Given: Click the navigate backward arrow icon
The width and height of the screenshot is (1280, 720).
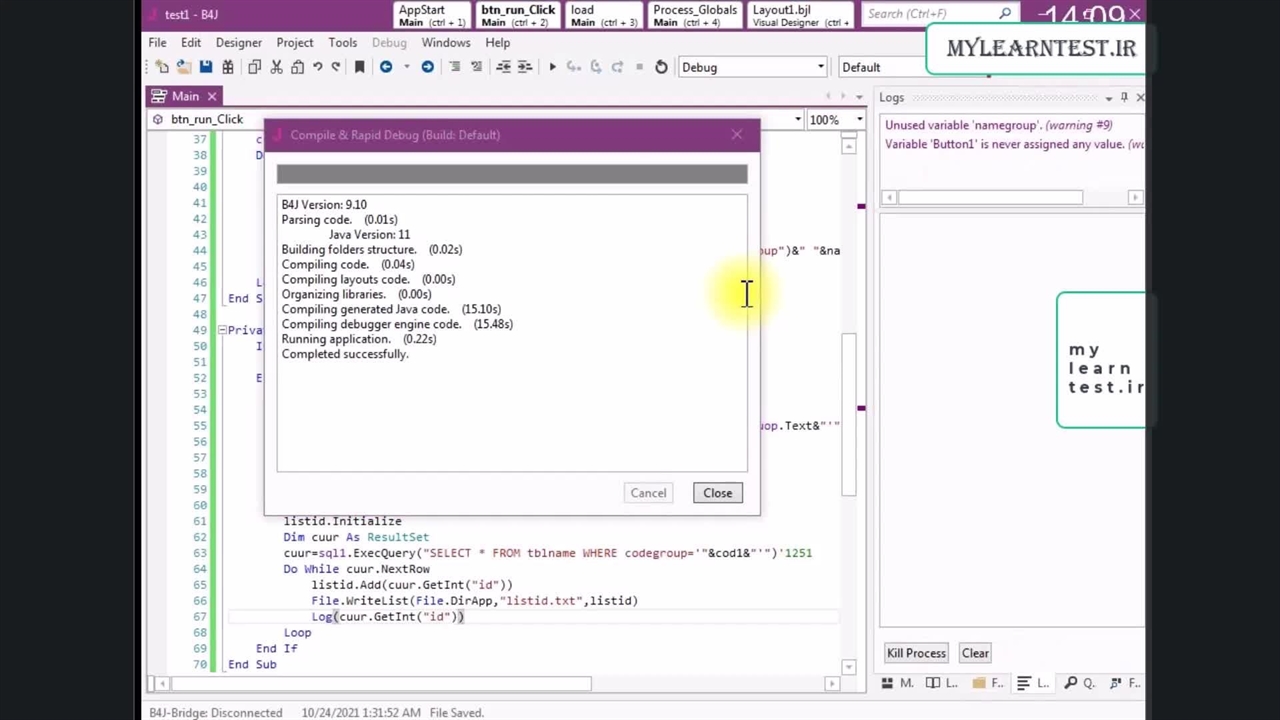Looking at the screenshot, I should click(386, 67).
